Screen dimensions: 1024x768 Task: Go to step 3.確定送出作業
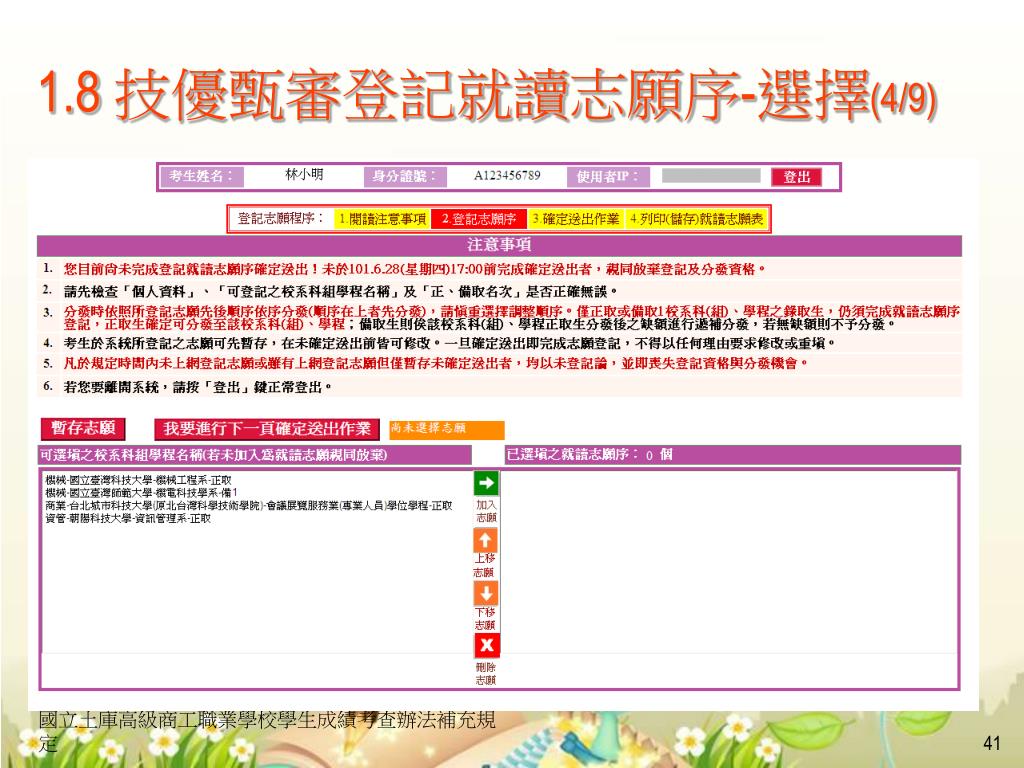tap(575, 219)
